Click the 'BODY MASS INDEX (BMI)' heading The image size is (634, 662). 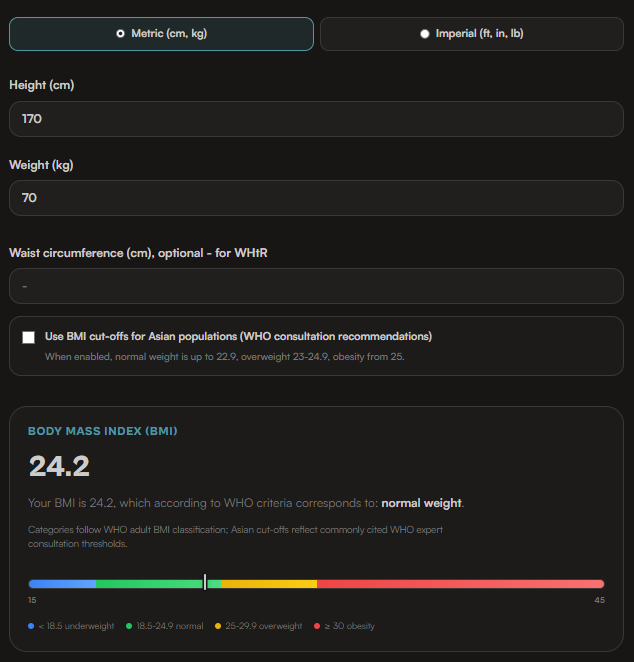pyautogui.click(x=103, y=431)
